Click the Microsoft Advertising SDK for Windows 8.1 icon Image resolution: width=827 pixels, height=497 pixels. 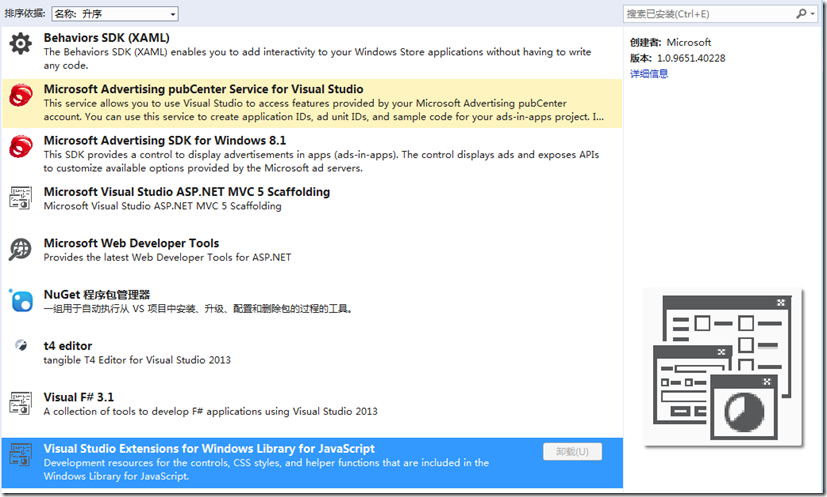click(21, 146)
